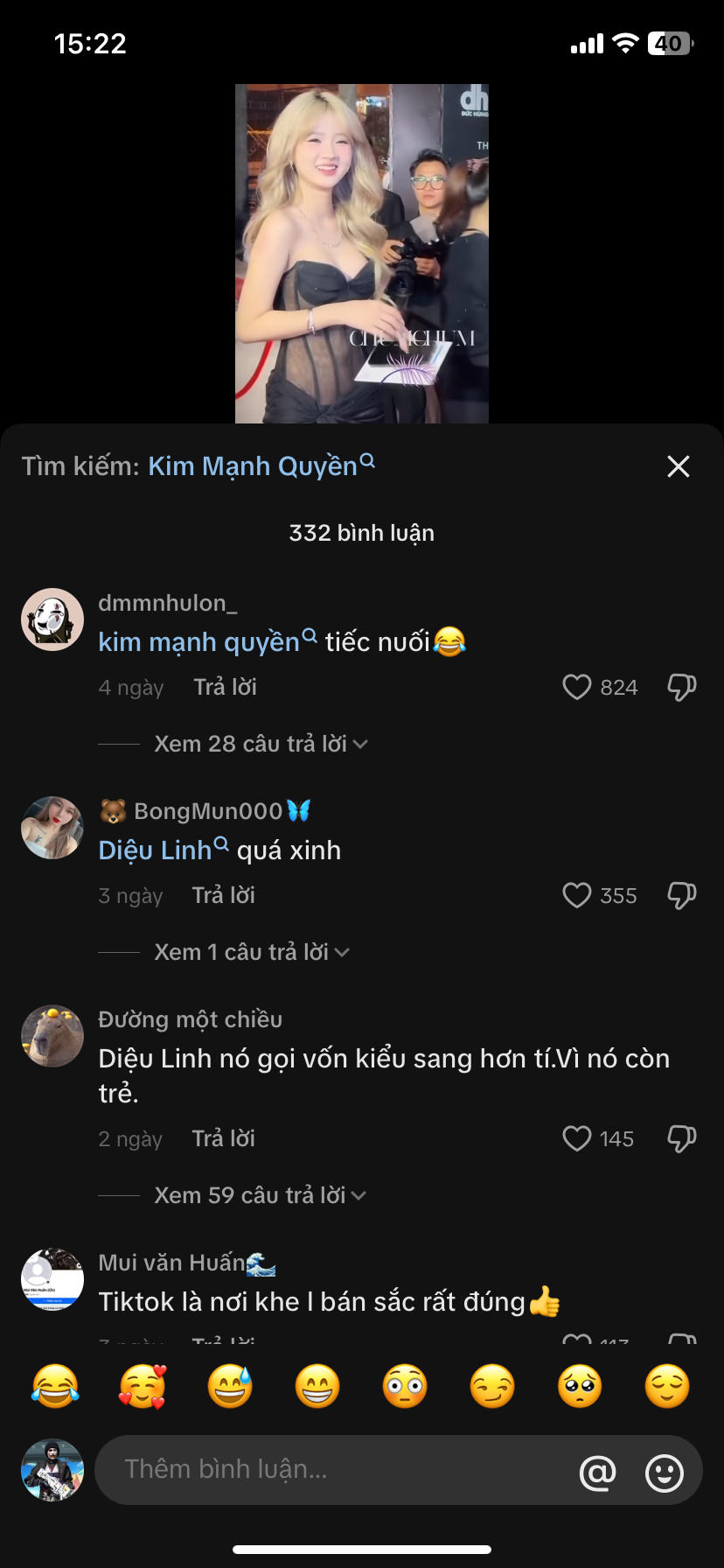Focus the 'Thêm bình luận...' input field
724x1568 pixels.
point(341,1470)
